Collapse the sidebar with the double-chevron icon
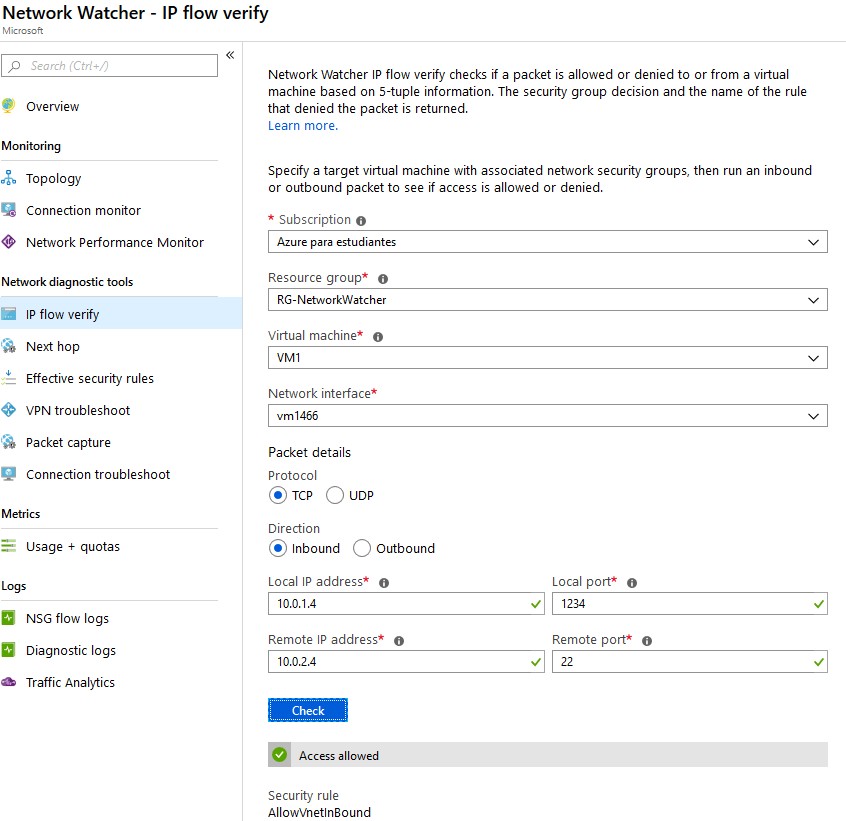846x821 pixels. pos(230,55)
